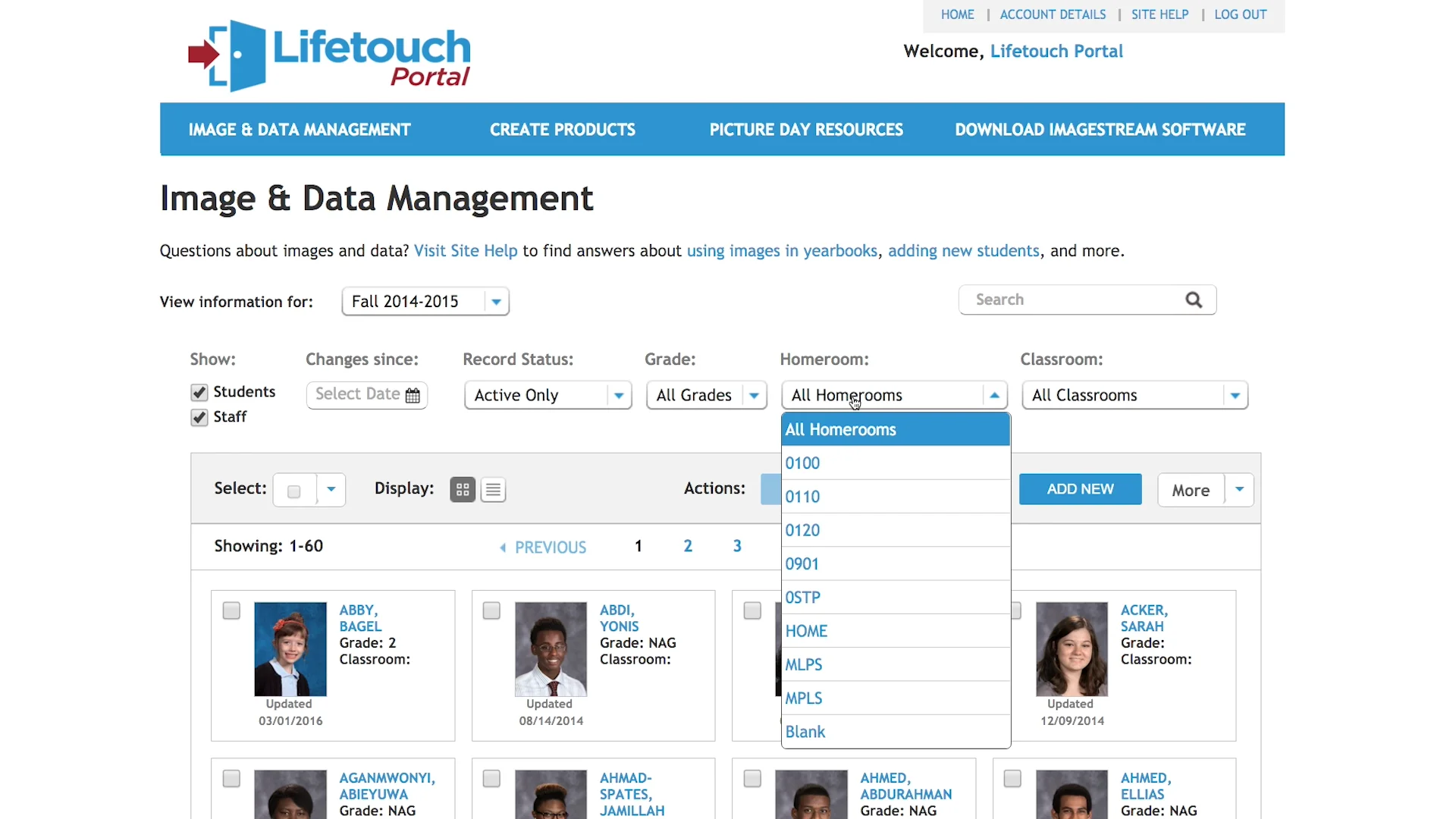Image resolution: width=1456 pixels, height=819 pixels.
Task: Check the Select all checkbox
Action: [x=294, y=491]
